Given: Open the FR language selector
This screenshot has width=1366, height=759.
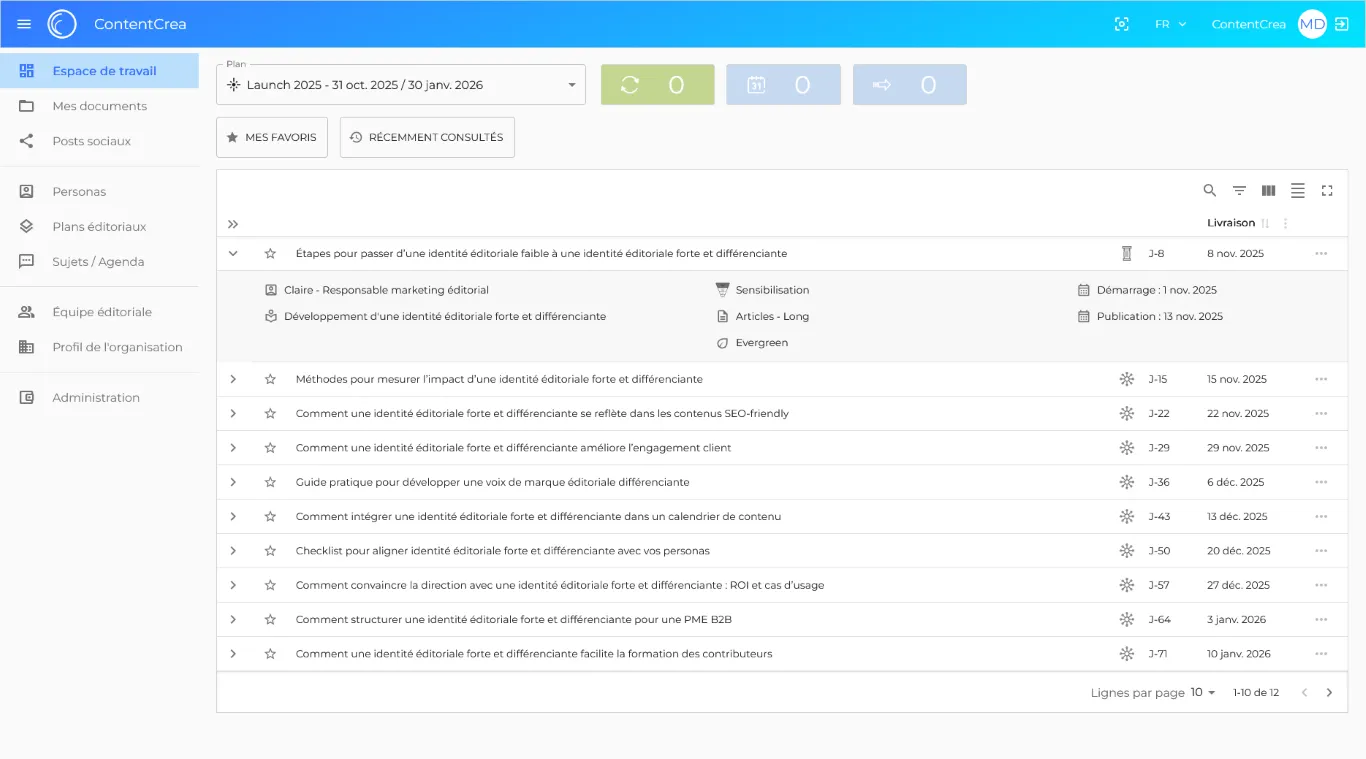Looking at the screenshot, I should coord(1170,24).
